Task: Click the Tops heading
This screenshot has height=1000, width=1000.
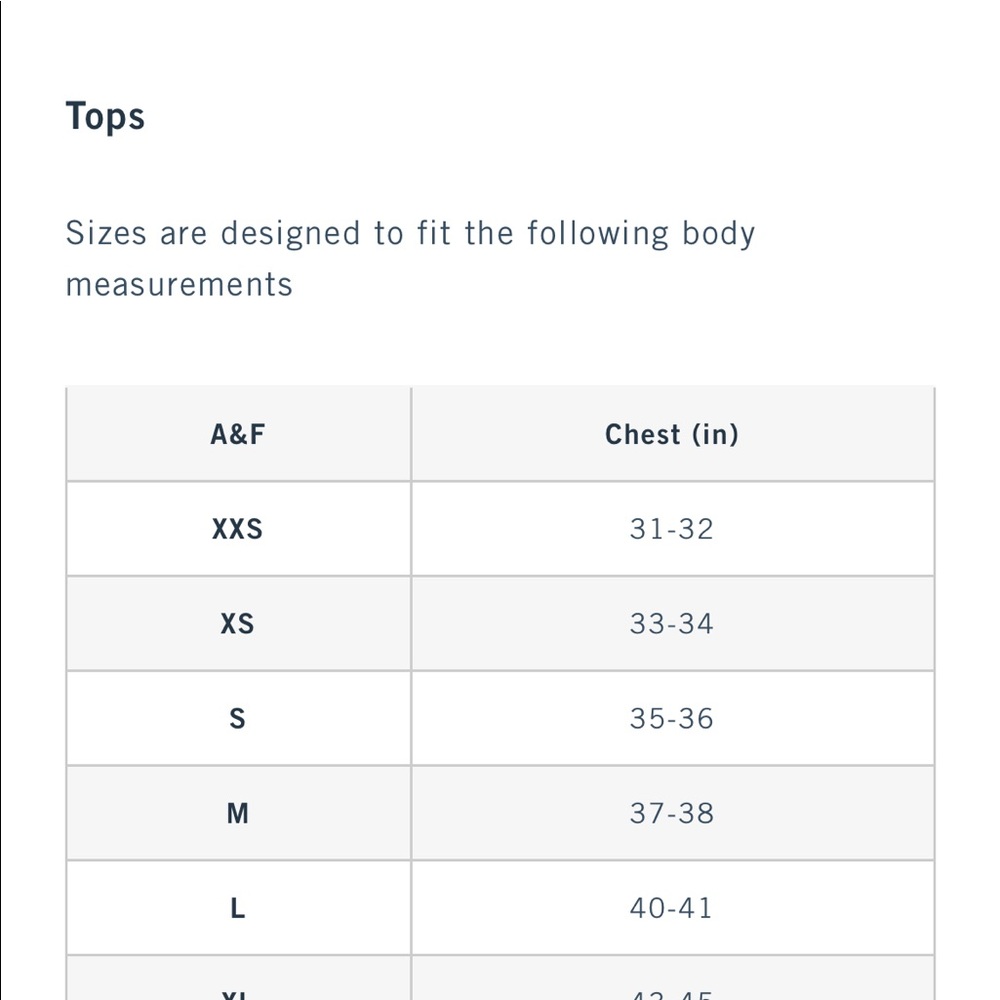Action: 105,117
